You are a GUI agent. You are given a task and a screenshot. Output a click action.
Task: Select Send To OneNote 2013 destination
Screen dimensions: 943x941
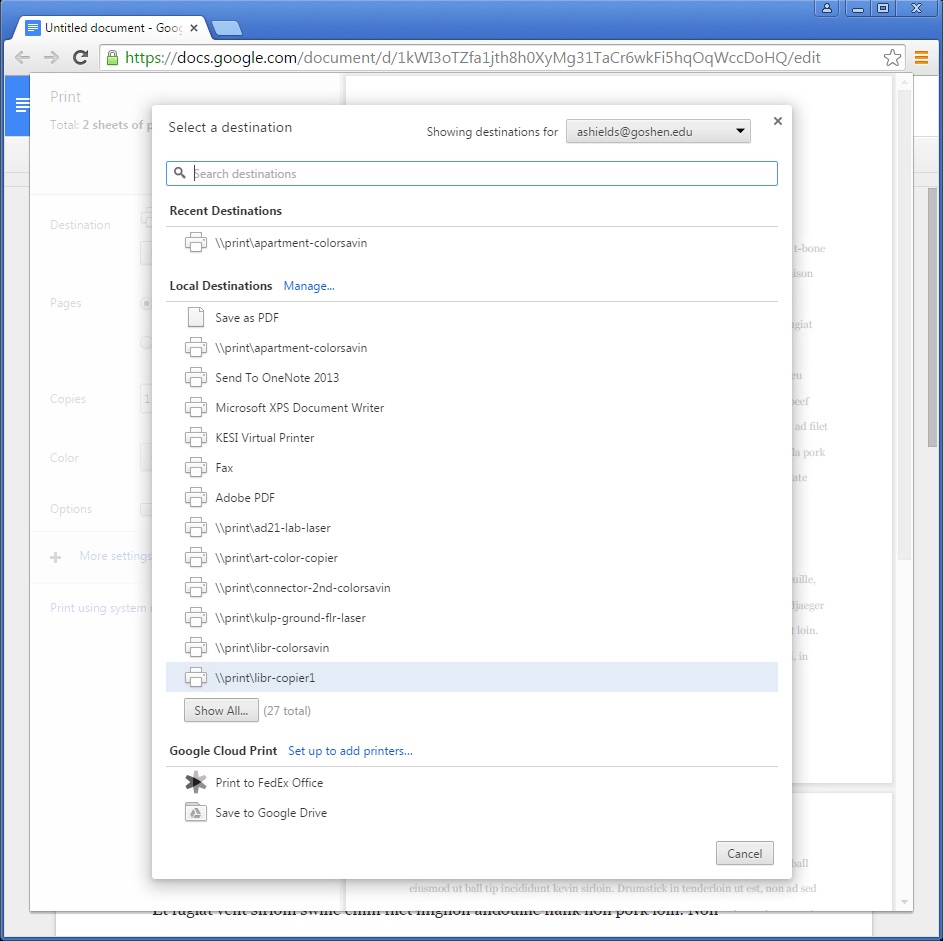[277, 378]
